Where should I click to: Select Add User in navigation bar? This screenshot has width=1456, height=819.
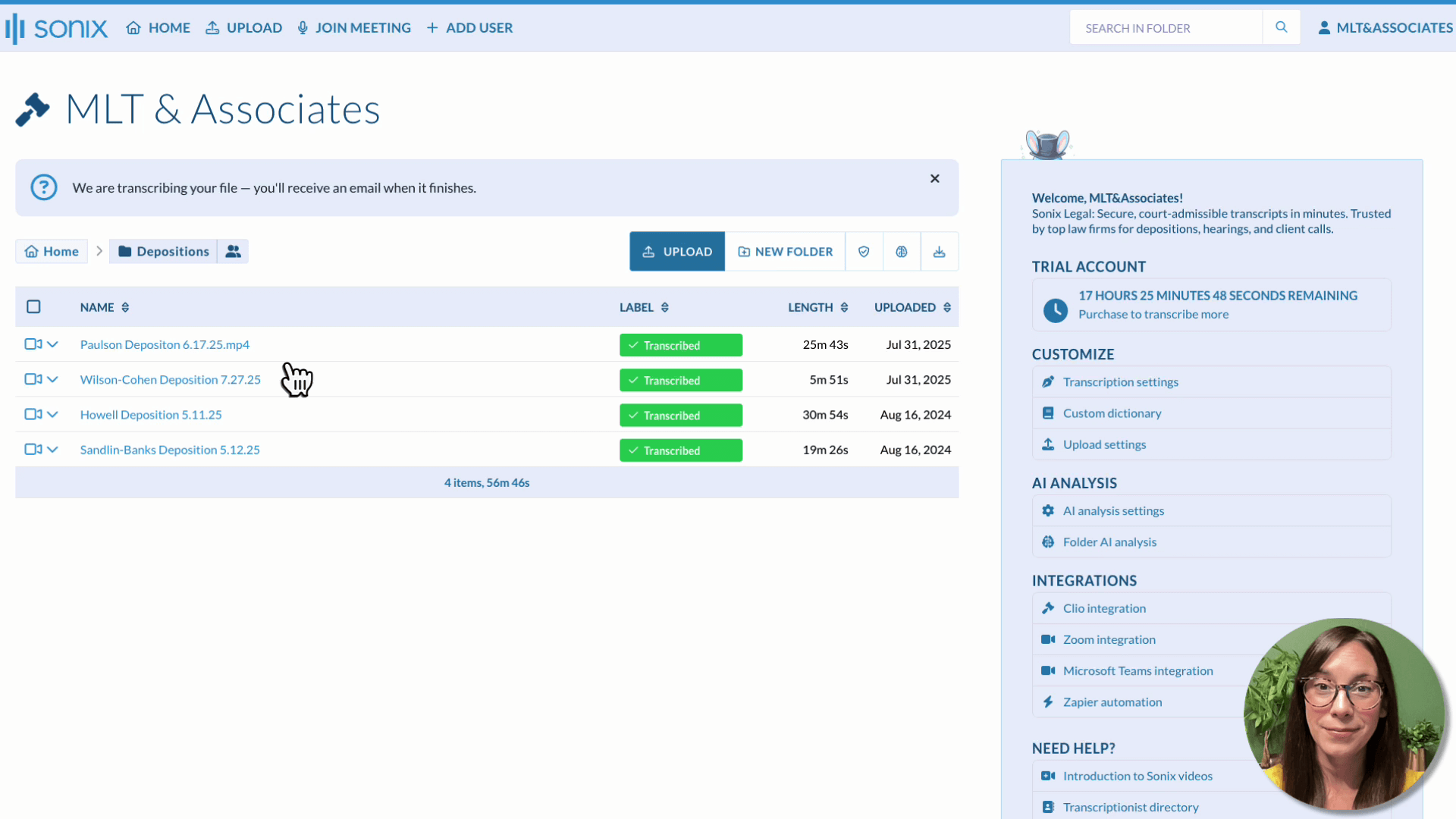[x=469, y=28]
